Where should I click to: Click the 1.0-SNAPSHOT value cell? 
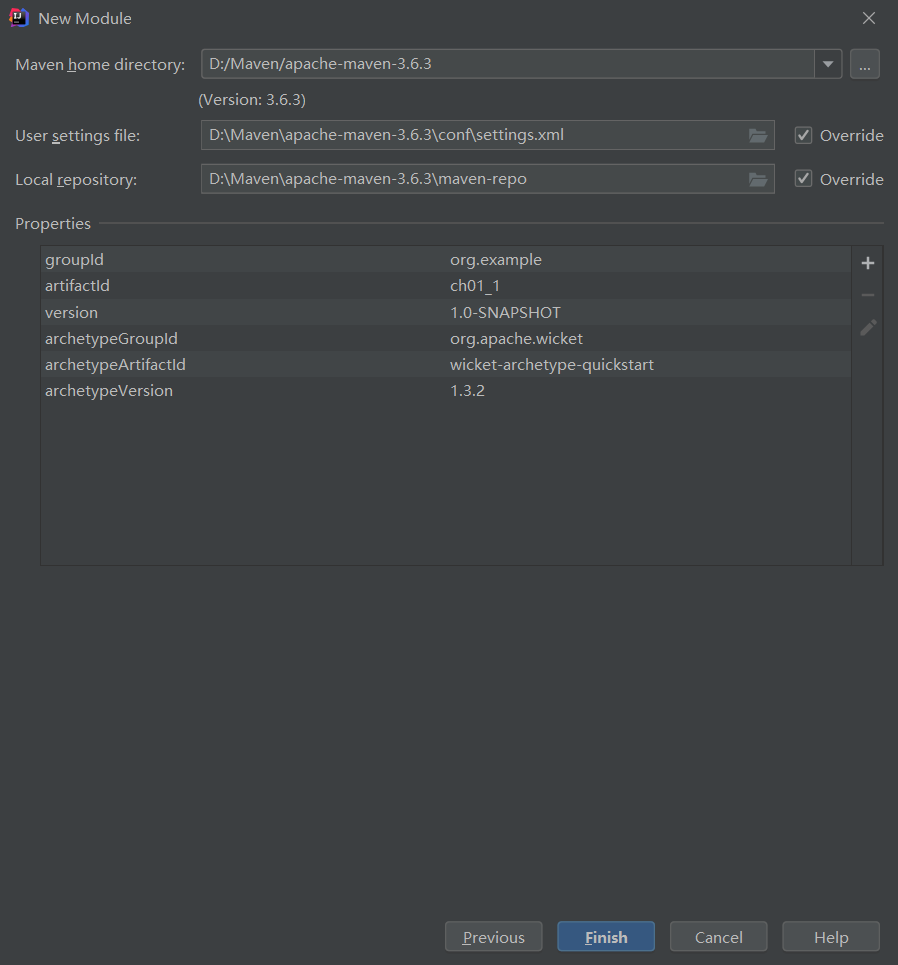[x=649, y=313]
